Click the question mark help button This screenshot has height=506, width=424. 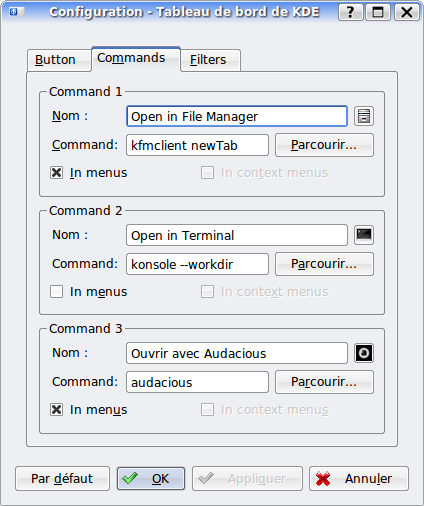350,13
